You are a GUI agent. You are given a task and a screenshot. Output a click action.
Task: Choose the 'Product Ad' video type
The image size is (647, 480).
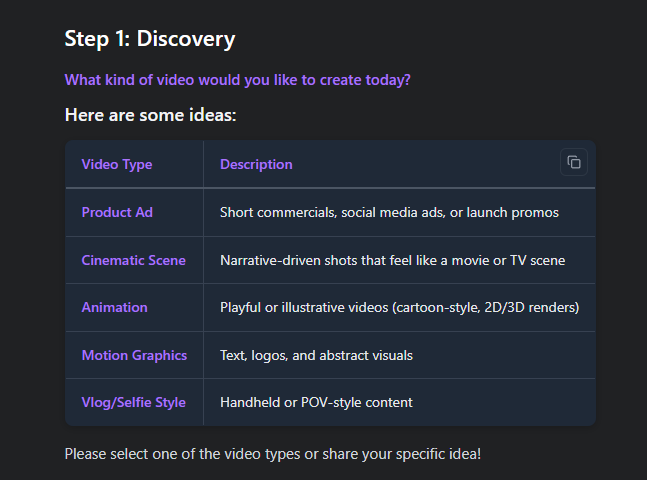[117, 212]
